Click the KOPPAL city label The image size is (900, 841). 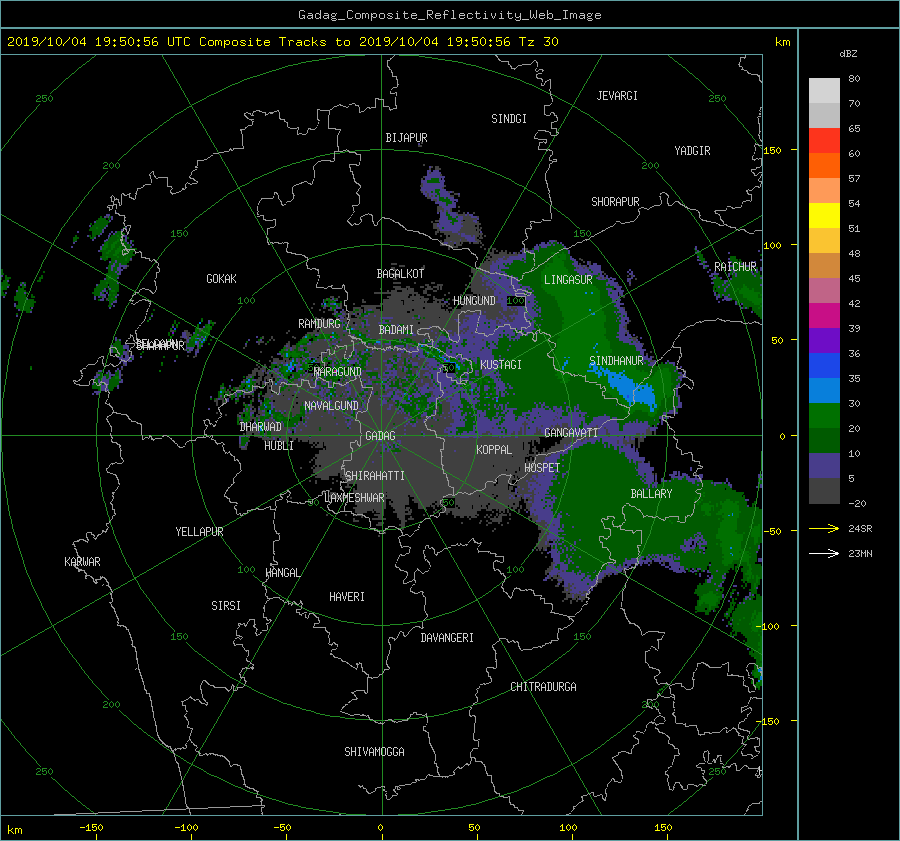click(494, 449)
